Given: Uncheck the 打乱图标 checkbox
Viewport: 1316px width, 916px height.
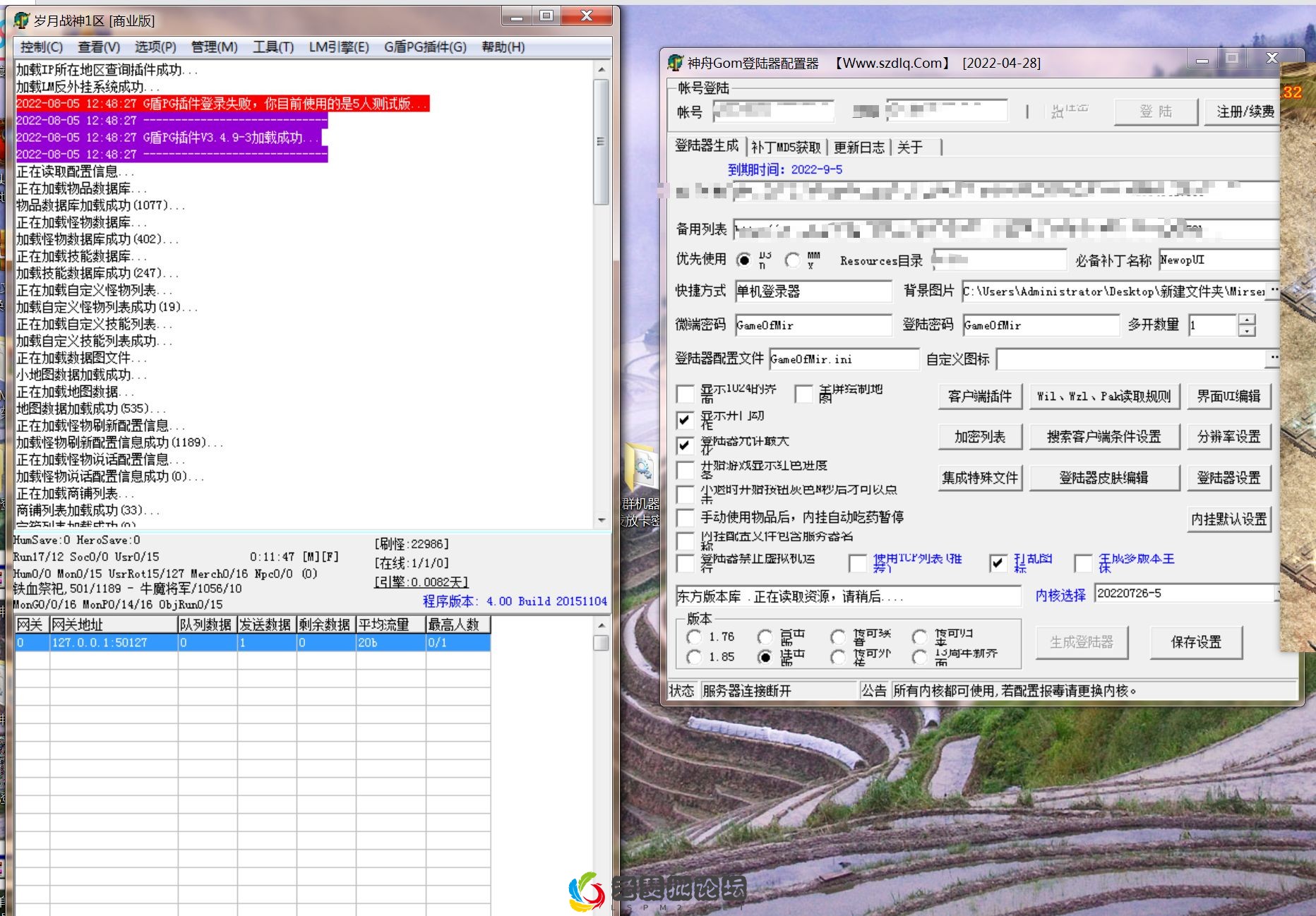Looking at the screenshot, I should (x=998, y=564).
